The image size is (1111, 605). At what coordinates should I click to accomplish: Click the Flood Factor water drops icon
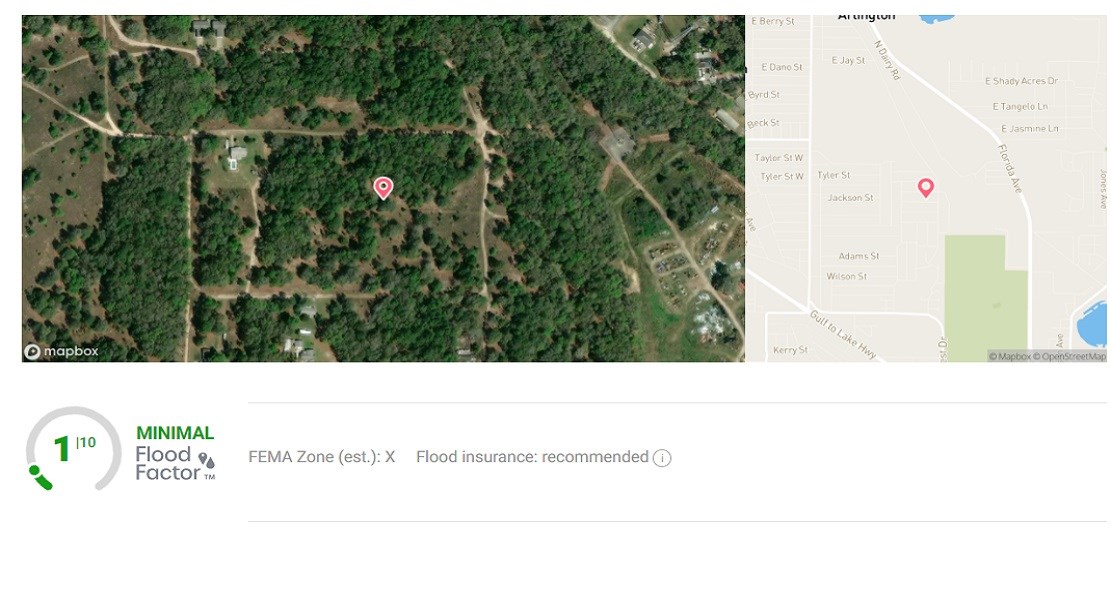(207, 461)
